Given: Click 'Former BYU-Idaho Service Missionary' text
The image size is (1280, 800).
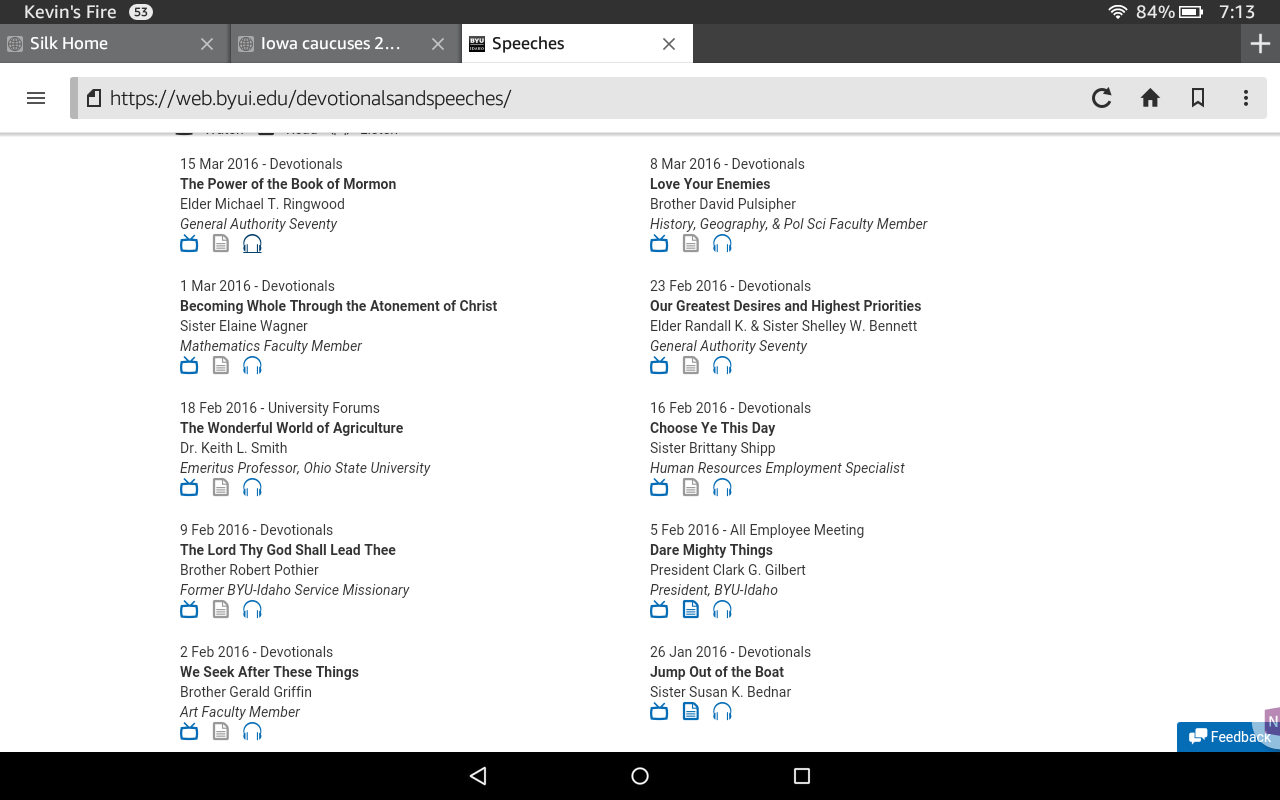Looking at the screenshot, I should coord(294,590).
